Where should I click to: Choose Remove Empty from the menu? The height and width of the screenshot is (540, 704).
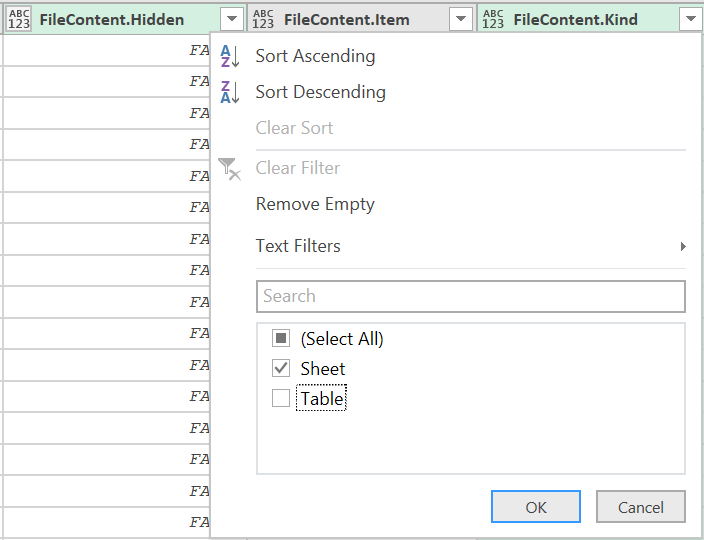click(x=315, y=205)
